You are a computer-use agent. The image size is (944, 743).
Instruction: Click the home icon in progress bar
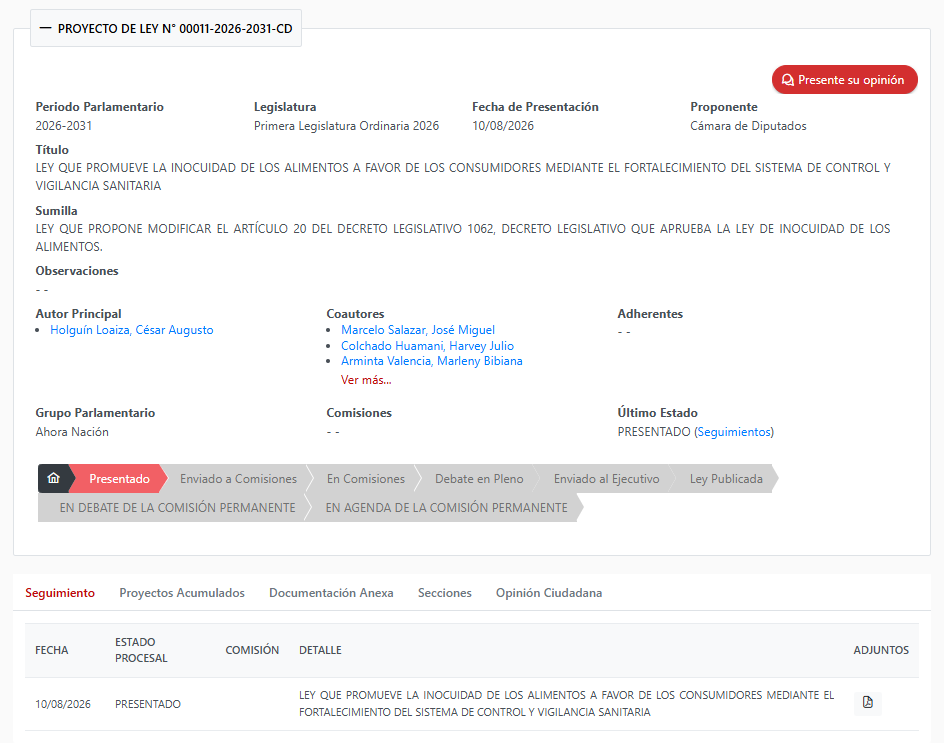pos(54,479)
